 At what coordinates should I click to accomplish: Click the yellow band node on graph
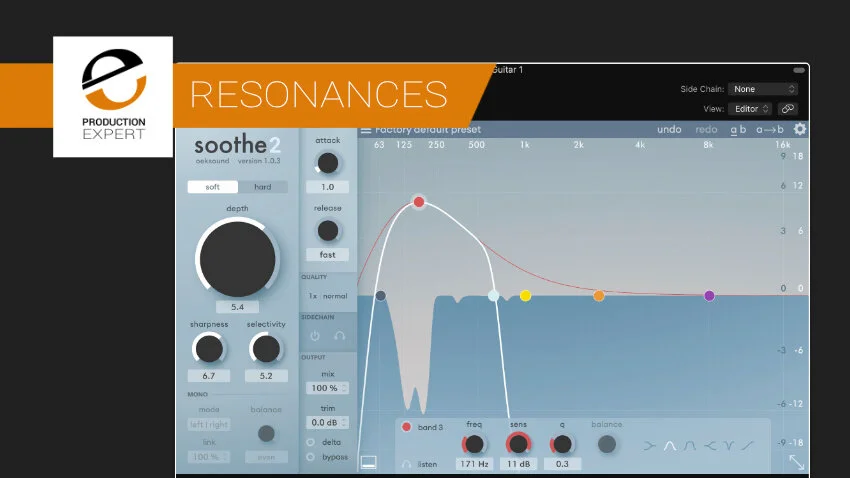[x=525, y=295]
